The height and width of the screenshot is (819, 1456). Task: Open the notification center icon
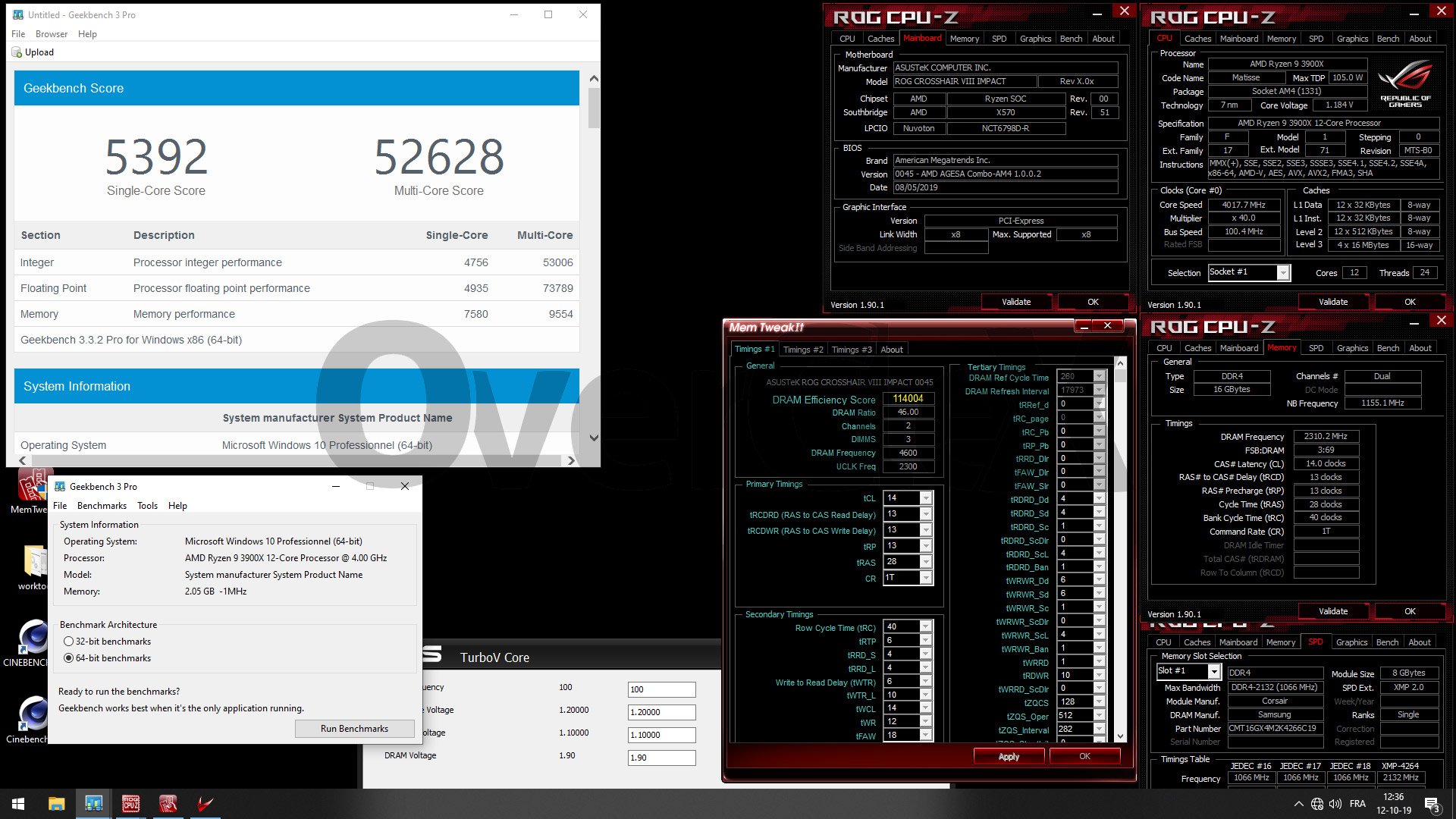tap(1432, 804)
